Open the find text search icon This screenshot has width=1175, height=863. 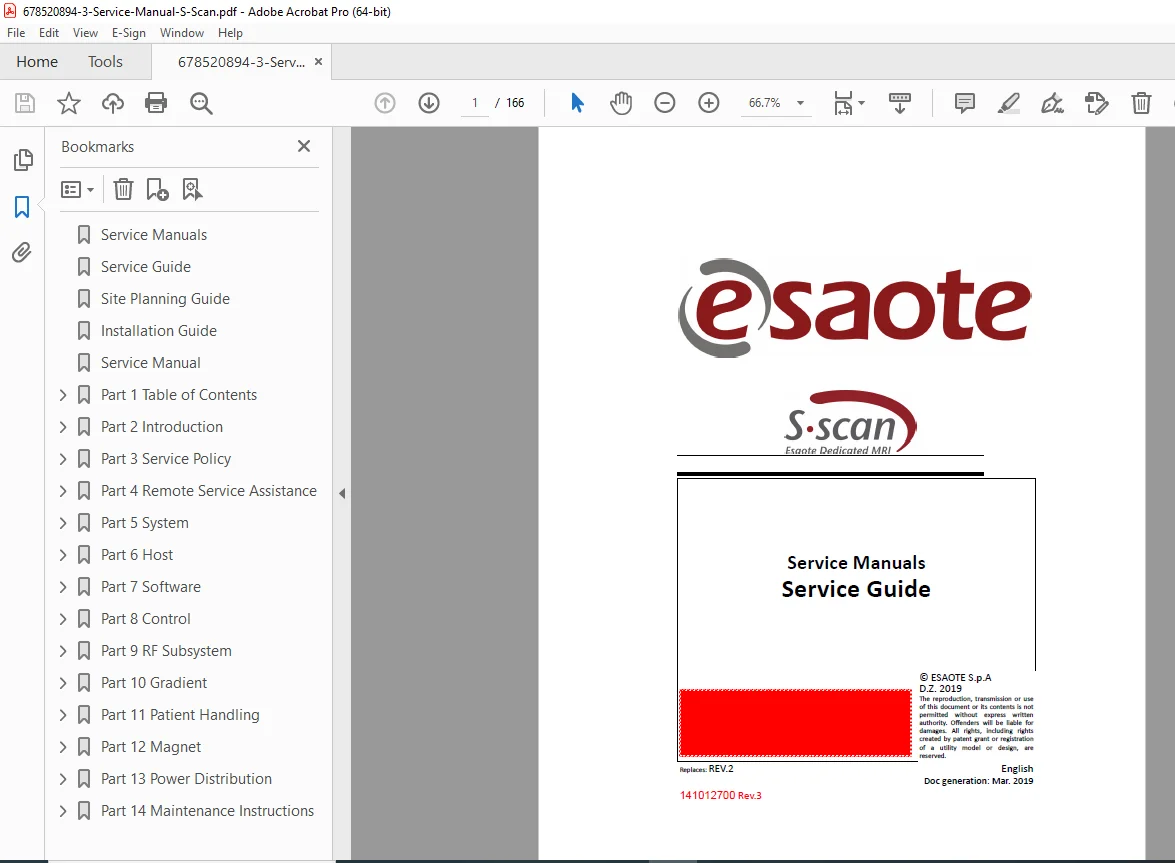[x=201, y=103]
